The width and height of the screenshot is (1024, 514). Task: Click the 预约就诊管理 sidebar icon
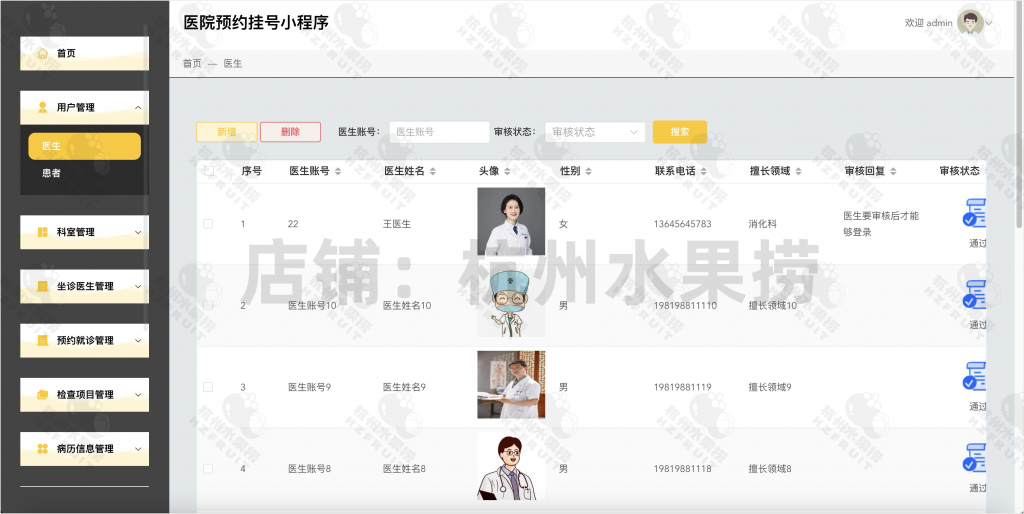point(42,340)
